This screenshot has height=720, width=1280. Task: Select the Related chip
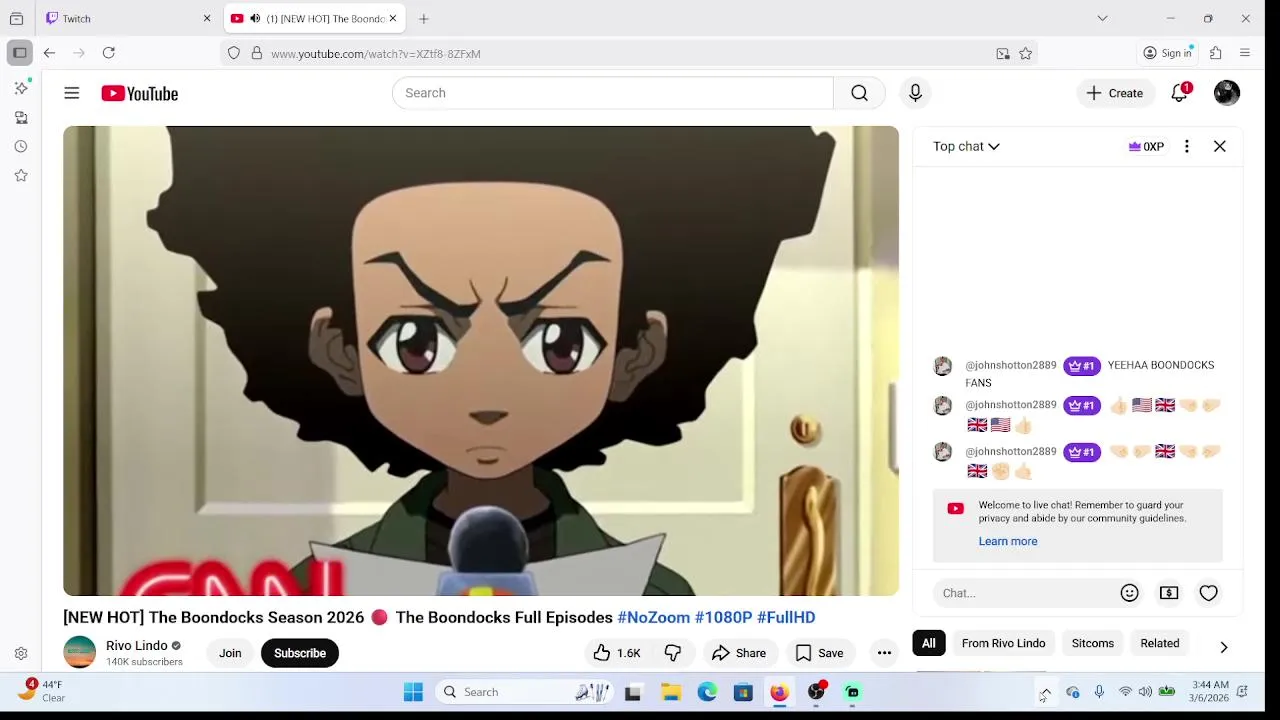tap(1160, 643)
